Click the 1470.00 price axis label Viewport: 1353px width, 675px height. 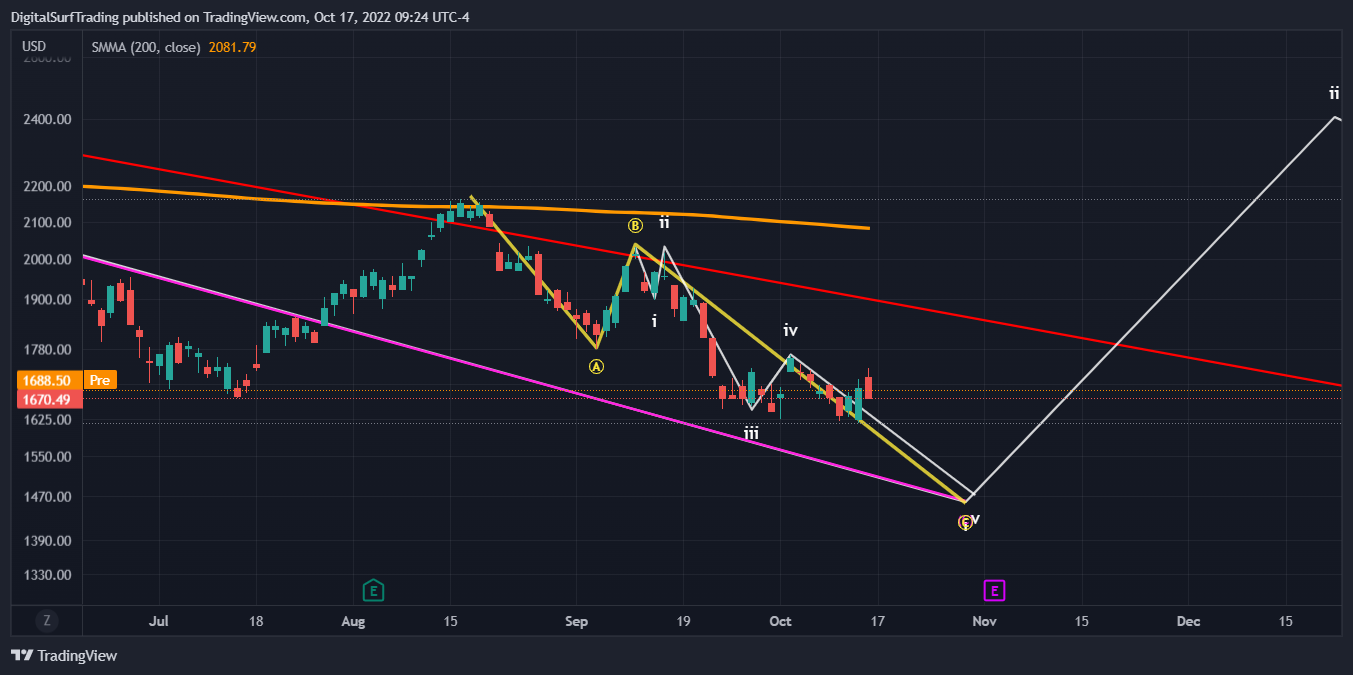tap(48, 497)
